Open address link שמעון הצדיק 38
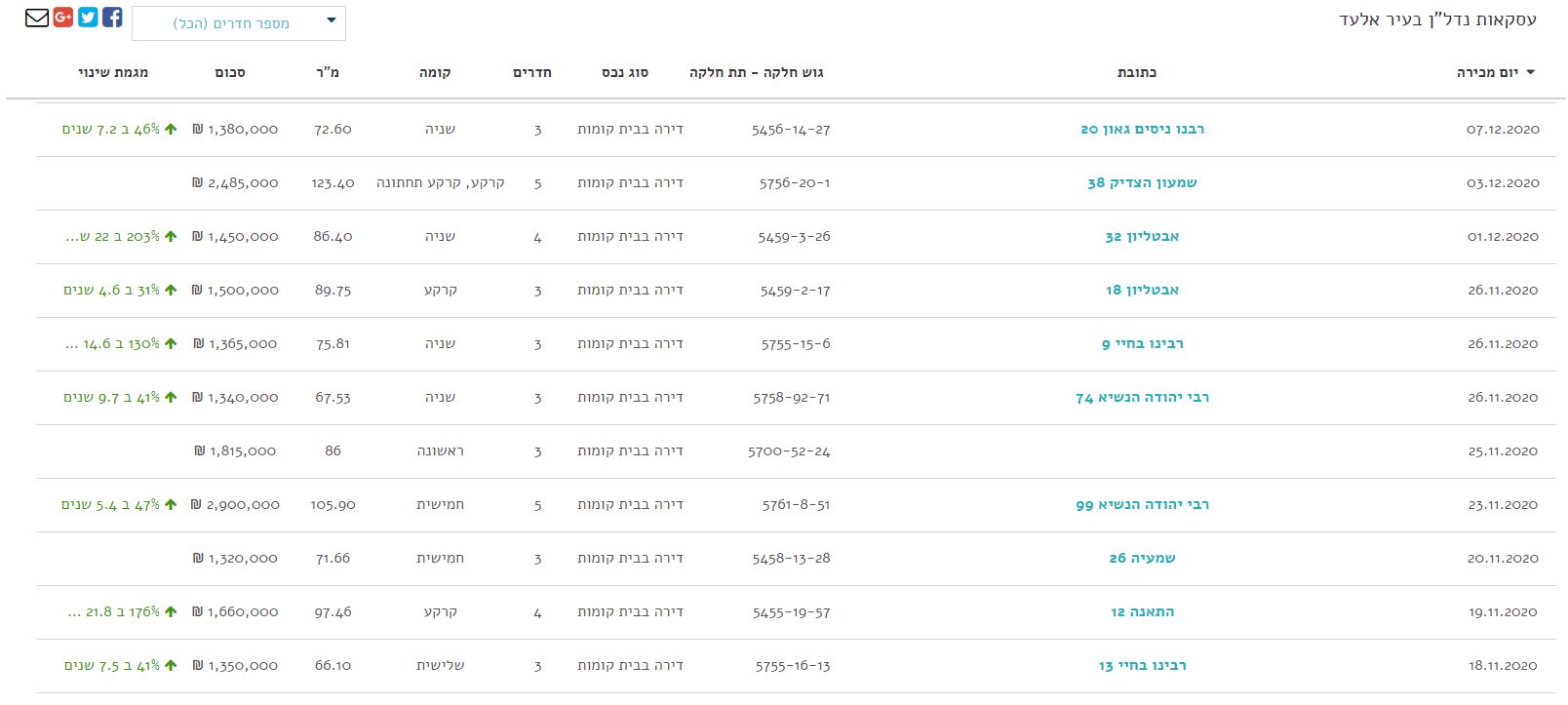 point(1142,182)
